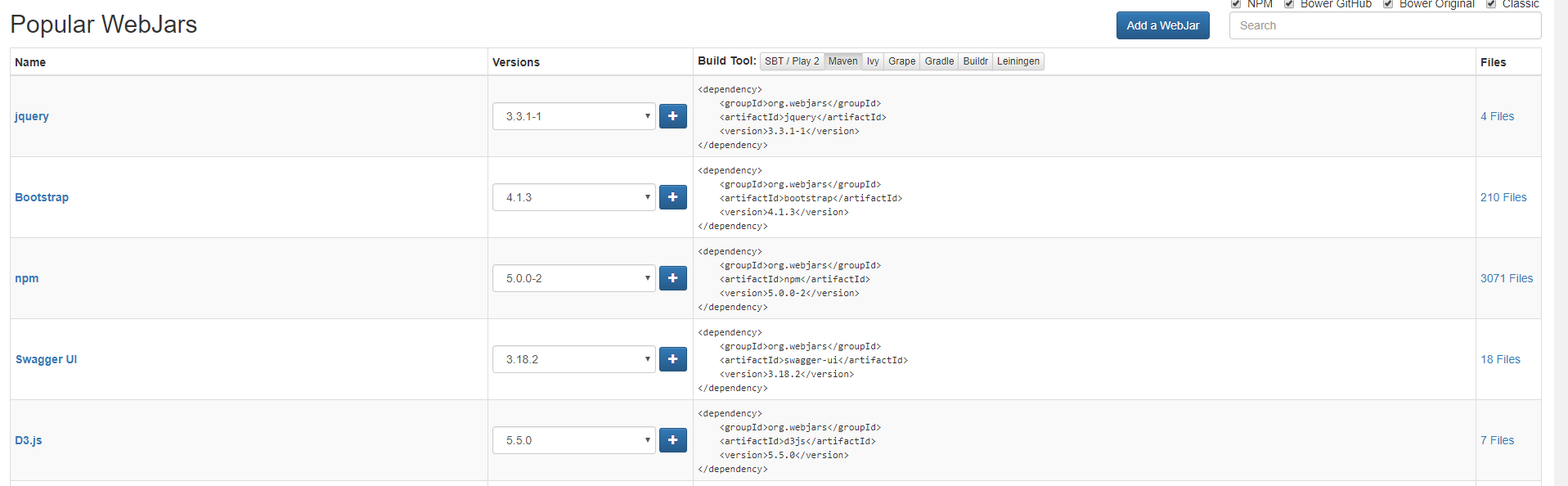This screenshot has height=486, width=1568.
Task: View the 210 Files link for Bootstrap
Action: (1503, 197)
